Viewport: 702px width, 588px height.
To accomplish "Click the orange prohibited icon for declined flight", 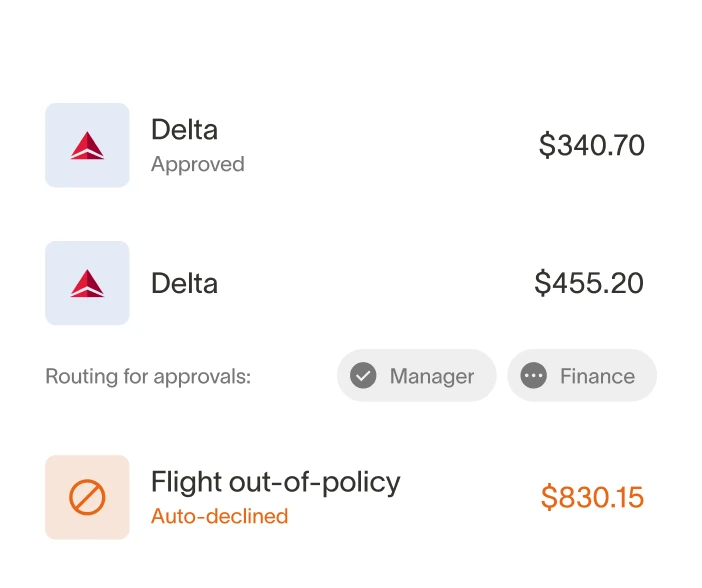I will coord(87,497).
